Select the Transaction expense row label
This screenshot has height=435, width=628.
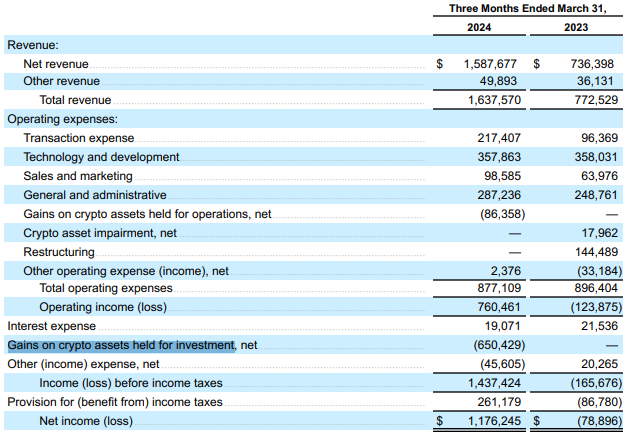(x=78, y=138)
